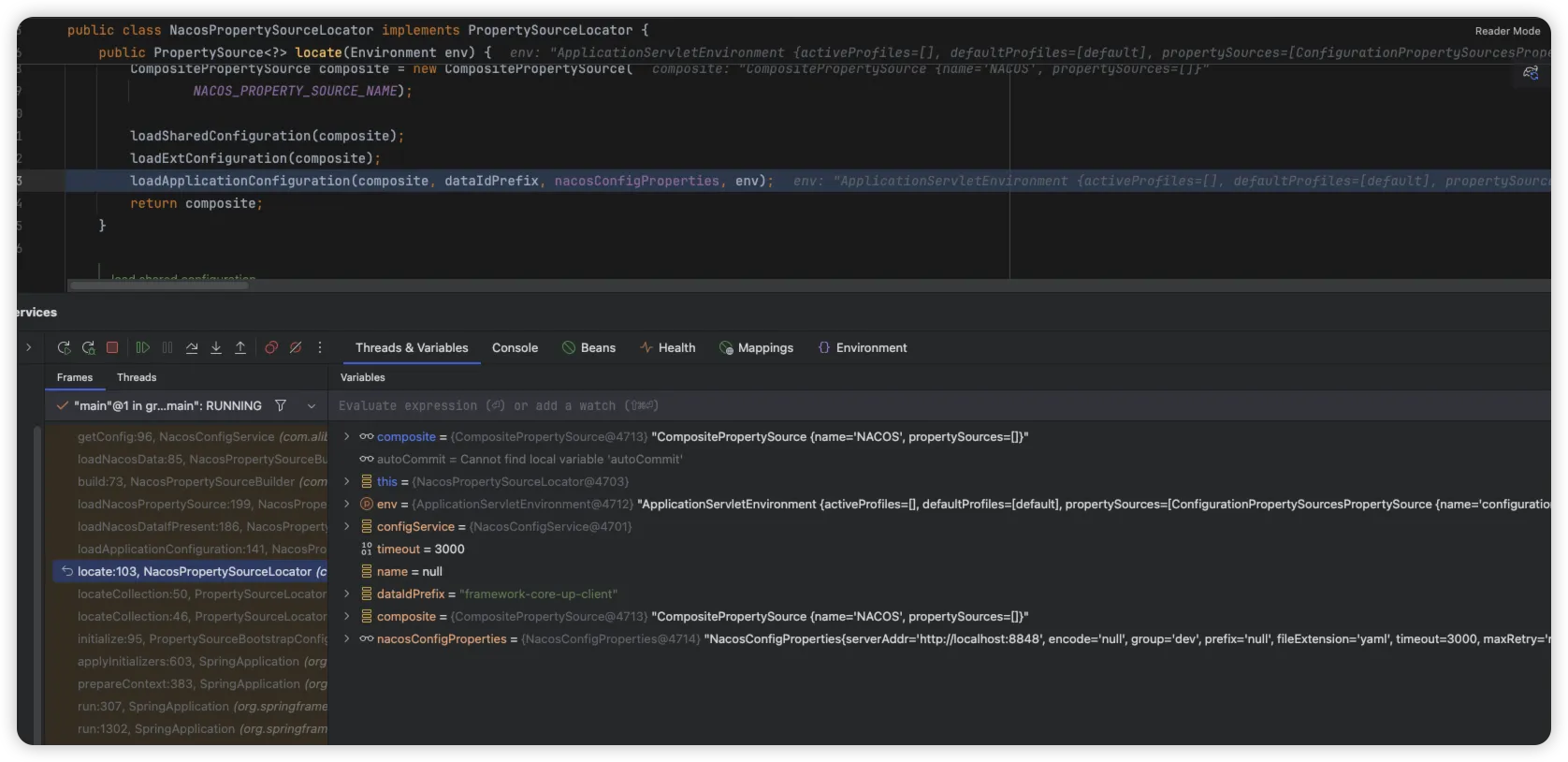Viewport: 1568px width, 762px height.
Task: Toggle Reader Mode in editor
Action: click(1507, 31)
